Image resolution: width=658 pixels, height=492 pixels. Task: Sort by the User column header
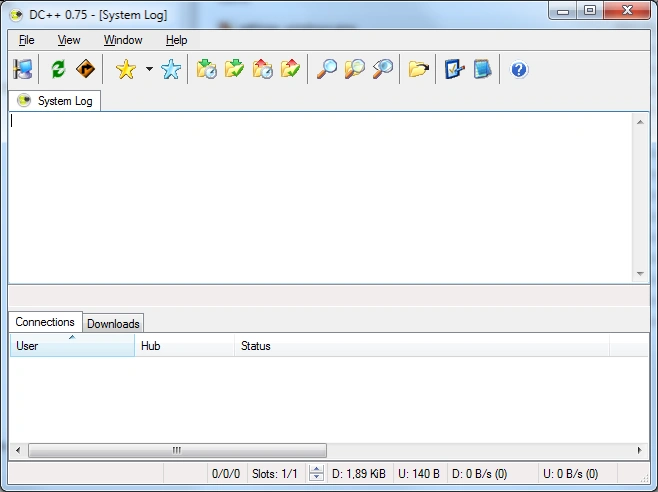tap(72, 345)
